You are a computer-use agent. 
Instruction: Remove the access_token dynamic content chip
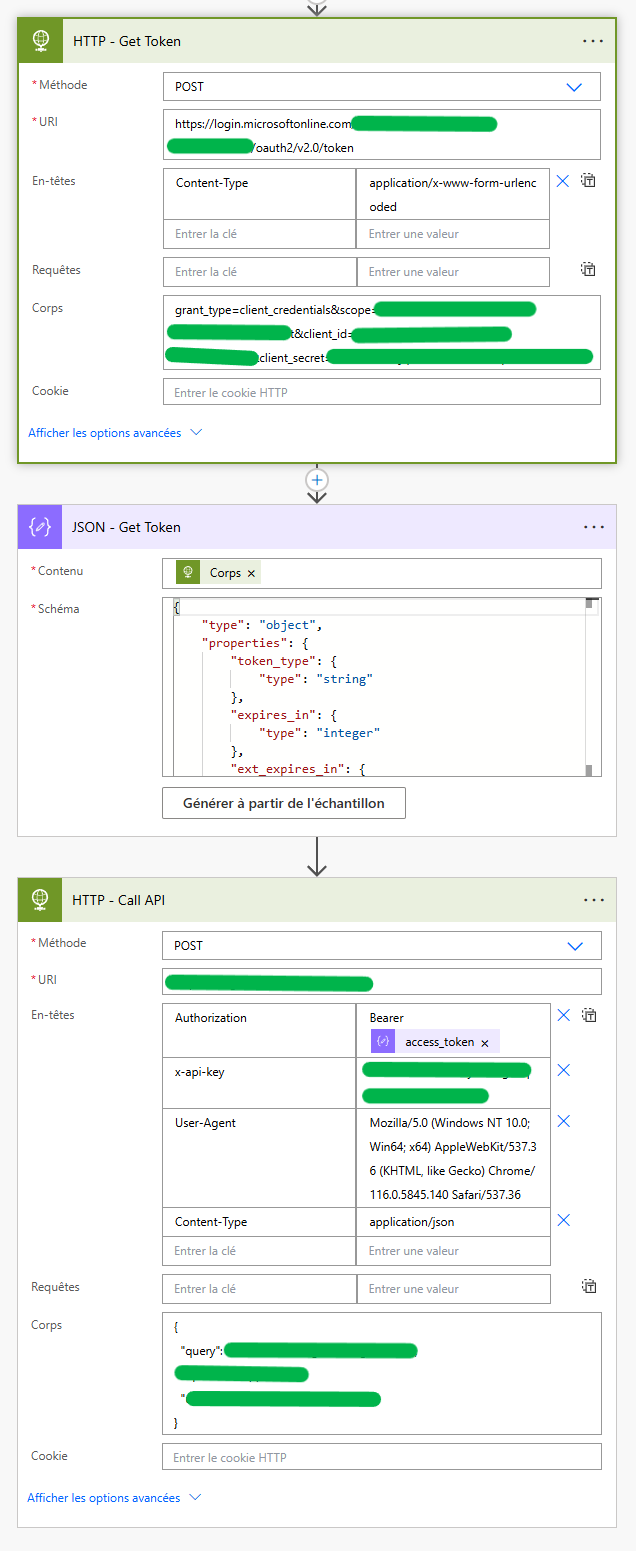coord(485,1040)
